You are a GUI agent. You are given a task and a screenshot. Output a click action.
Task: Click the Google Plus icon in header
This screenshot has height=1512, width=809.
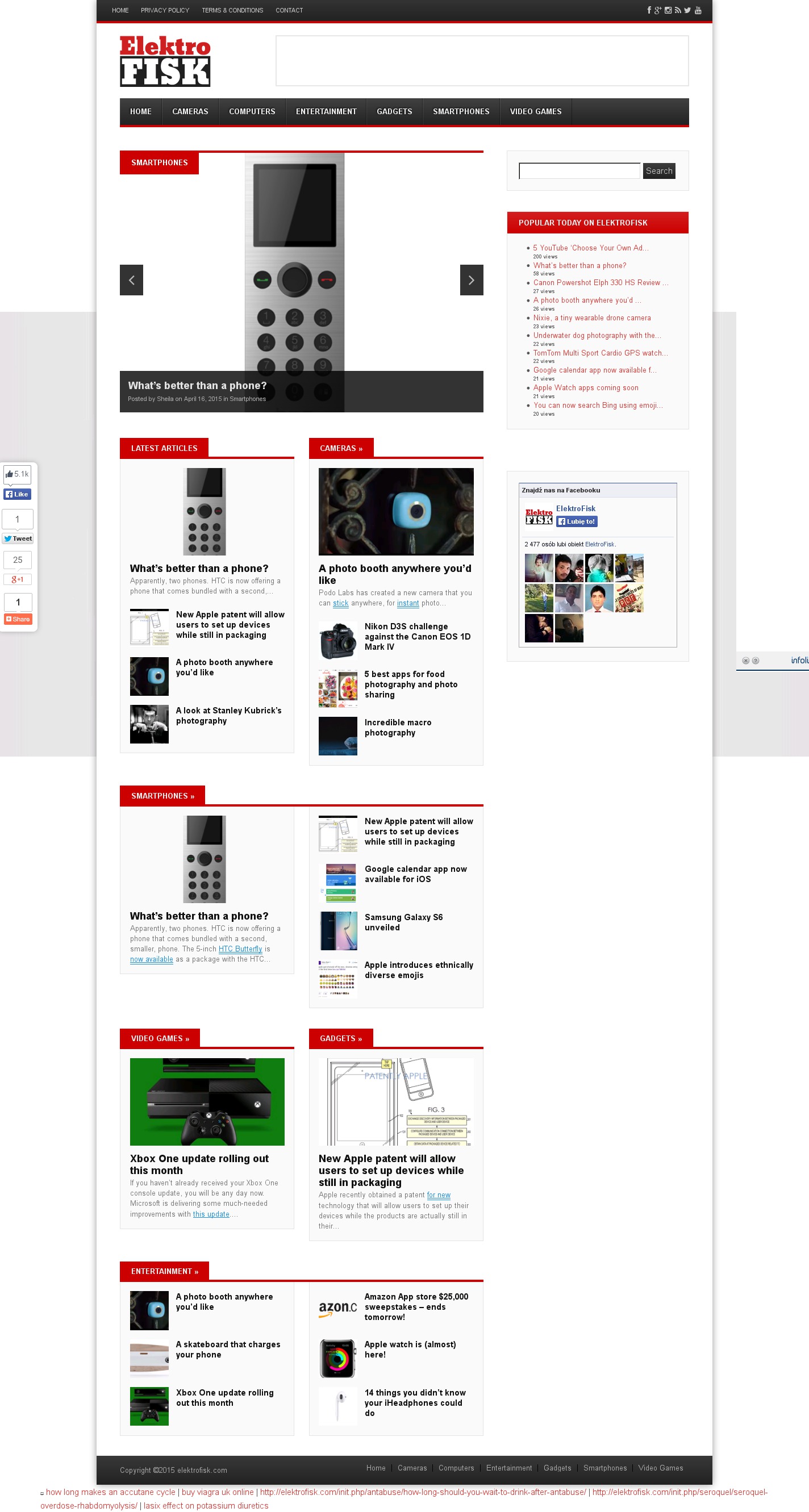pos(658,10)
